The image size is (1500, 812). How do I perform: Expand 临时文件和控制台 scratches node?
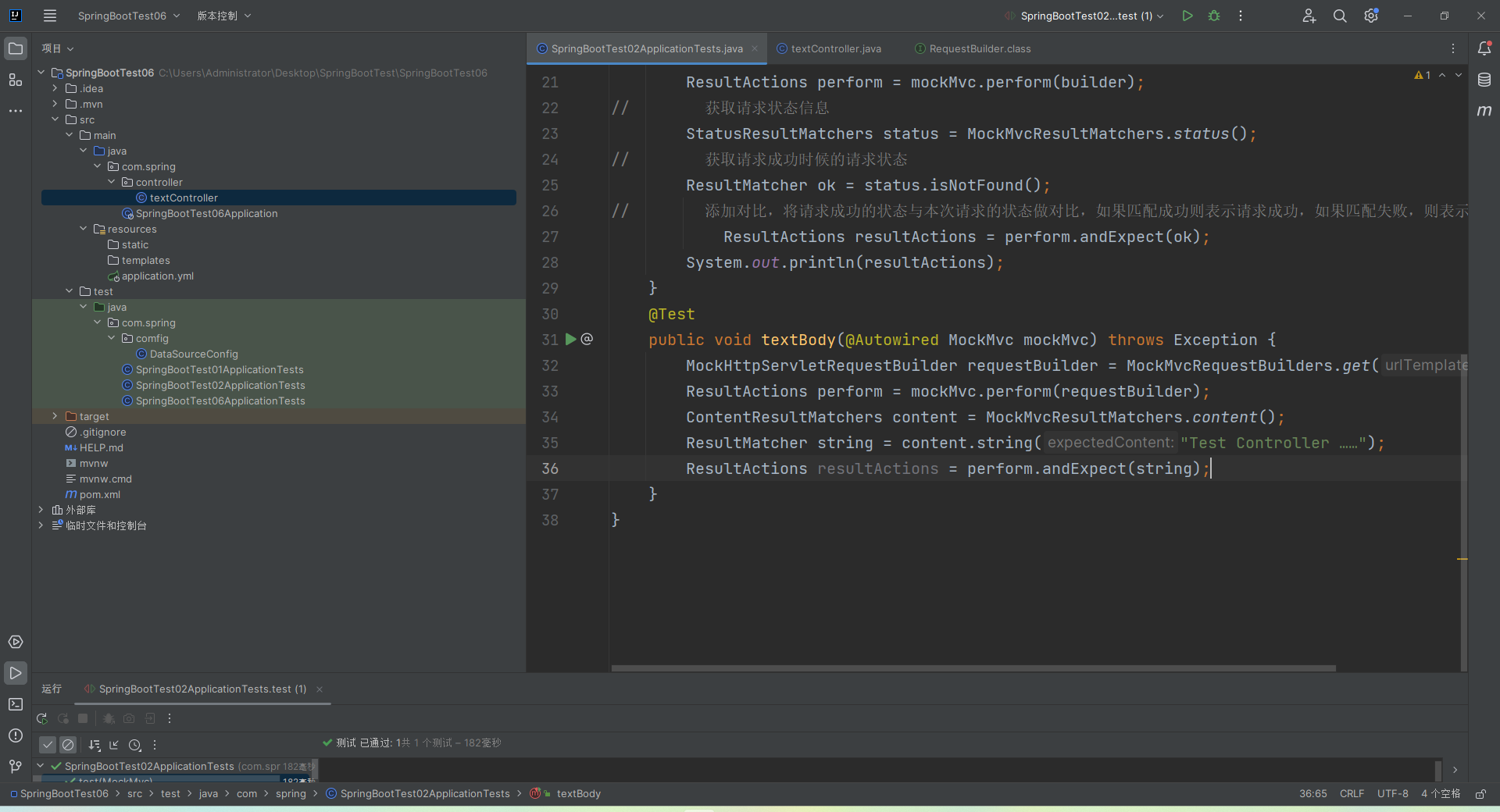tap(41, 525)
